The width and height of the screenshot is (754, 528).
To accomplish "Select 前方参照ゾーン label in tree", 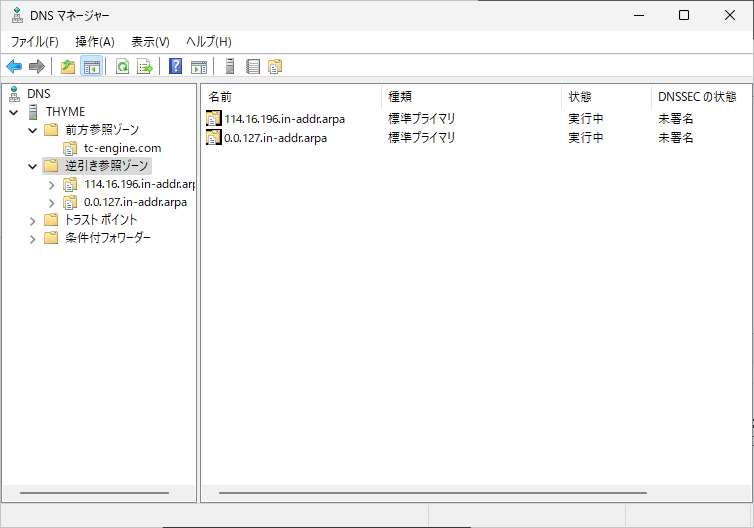I will click(102, 130).
